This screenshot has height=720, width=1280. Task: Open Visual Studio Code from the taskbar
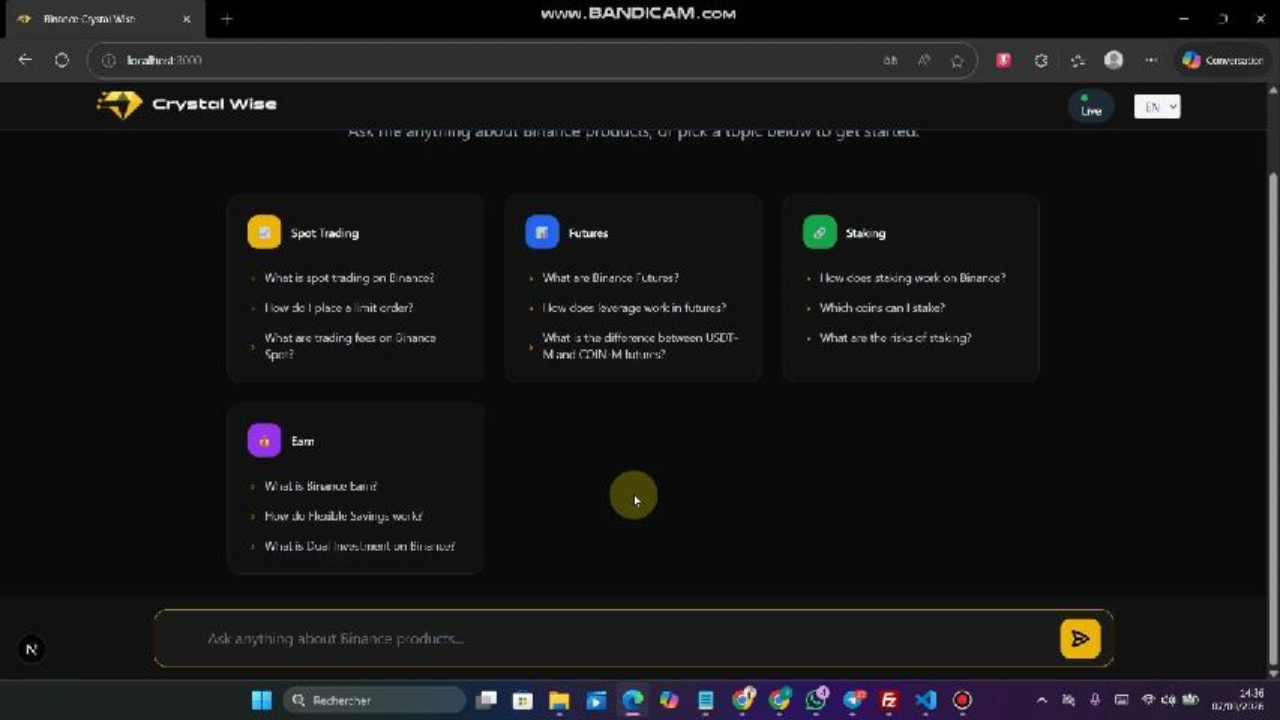[925, 700]
